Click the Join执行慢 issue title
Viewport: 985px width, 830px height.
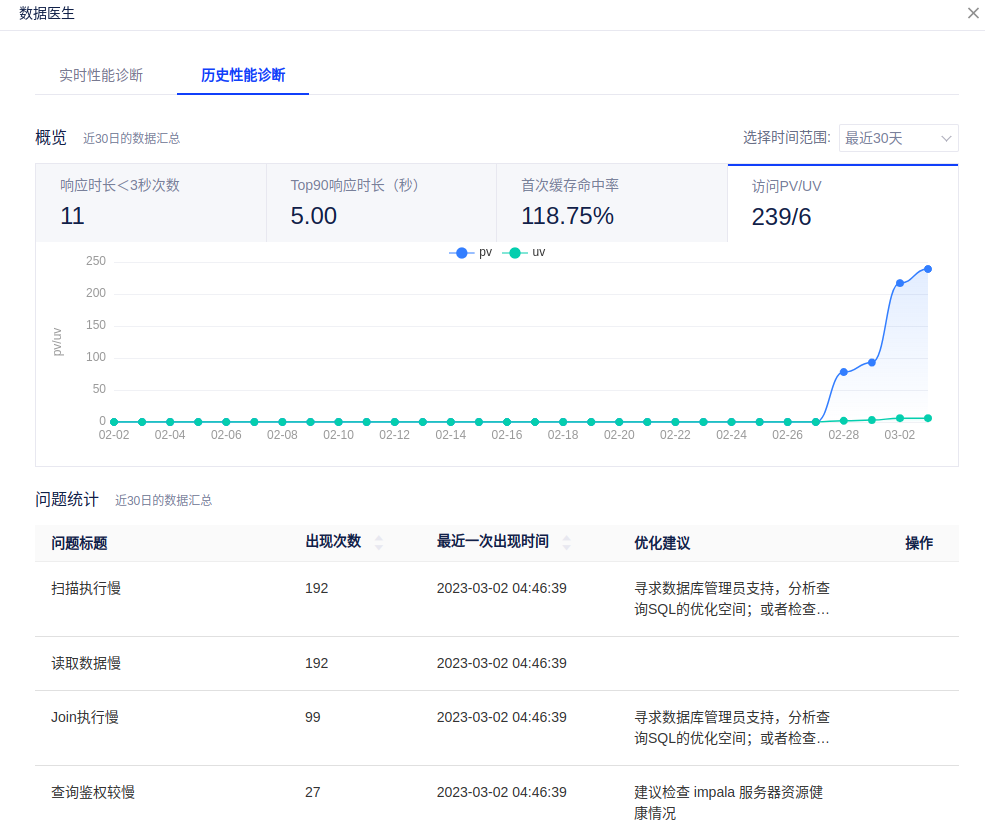tap(85, 717)
